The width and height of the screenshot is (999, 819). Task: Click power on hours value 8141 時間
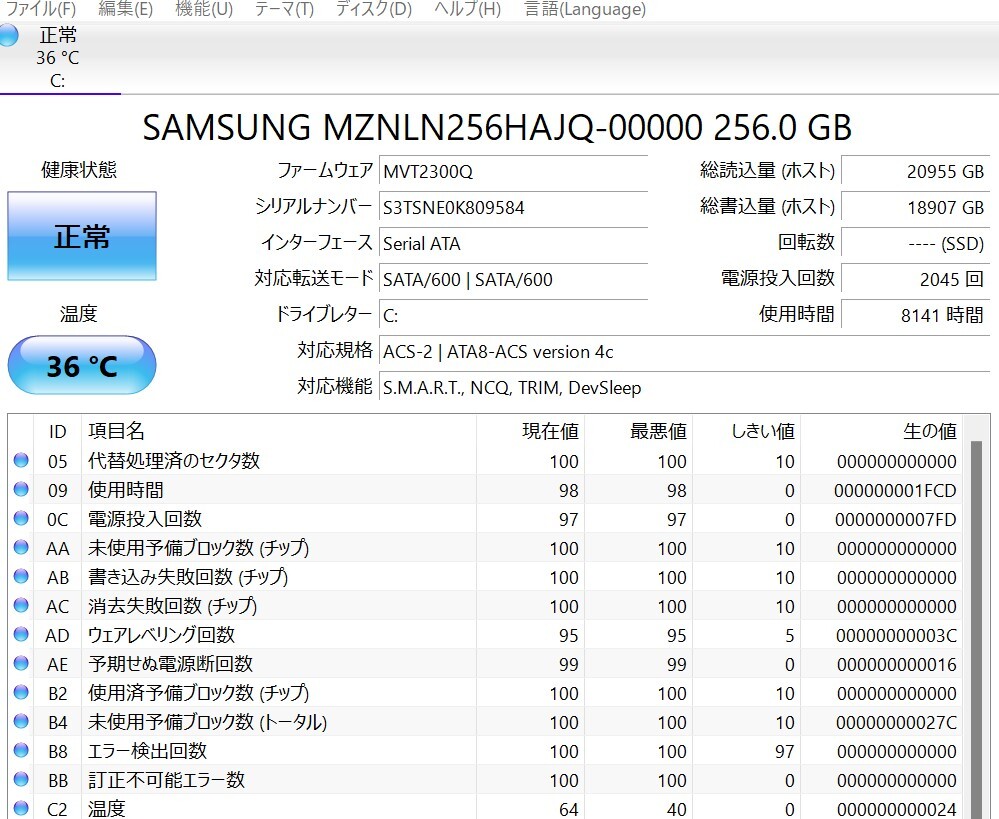point(915,315)
